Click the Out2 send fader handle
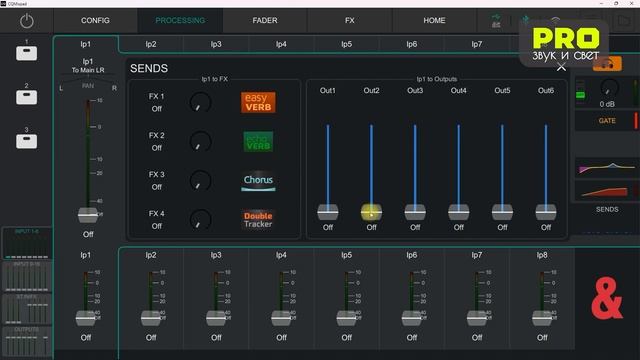The height and width of the screenshot is (360, 640). [x=371, y=212]
